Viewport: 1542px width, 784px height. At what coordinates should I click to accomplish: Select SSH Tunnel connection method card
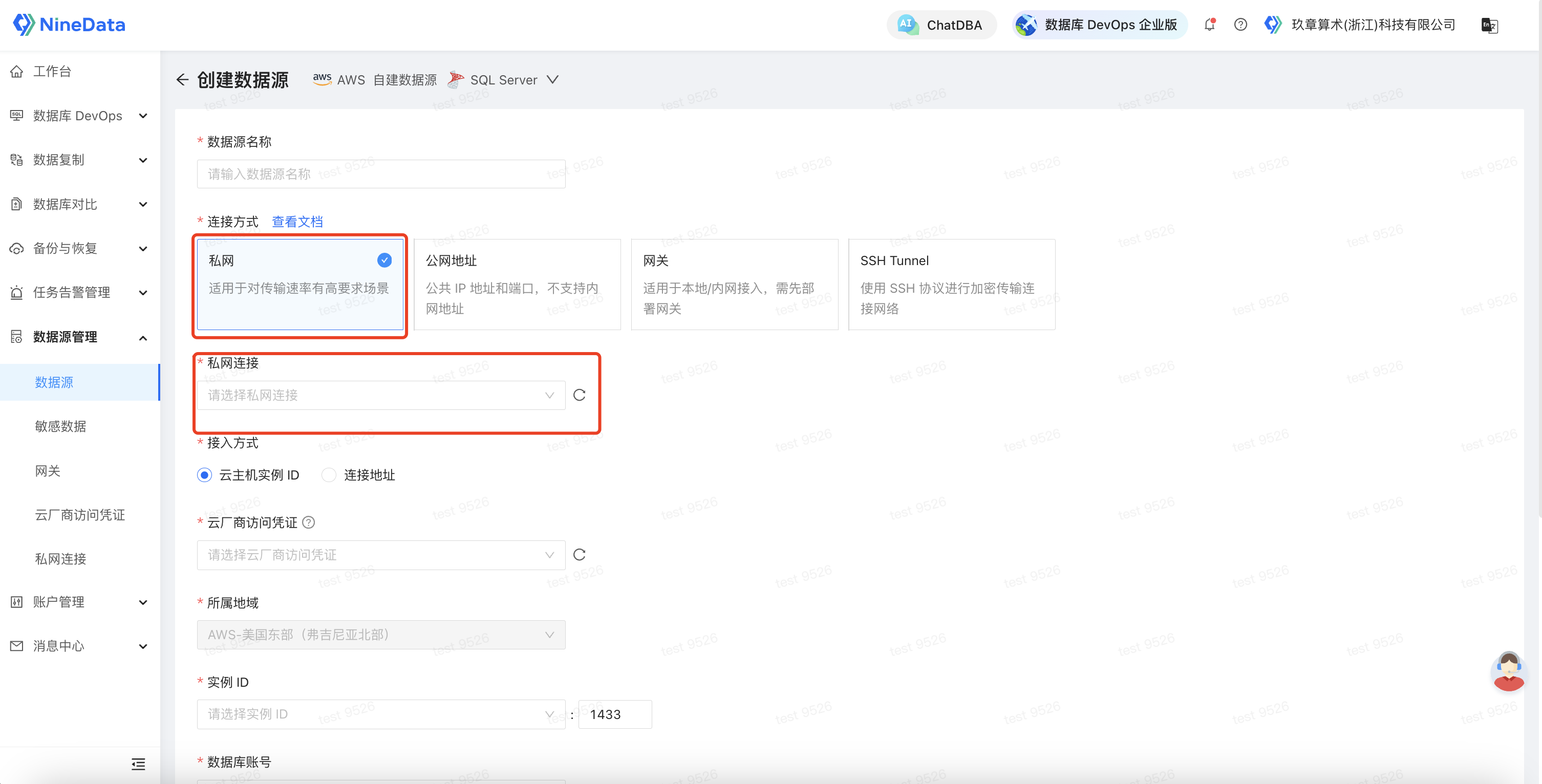(x=952, y=285)
